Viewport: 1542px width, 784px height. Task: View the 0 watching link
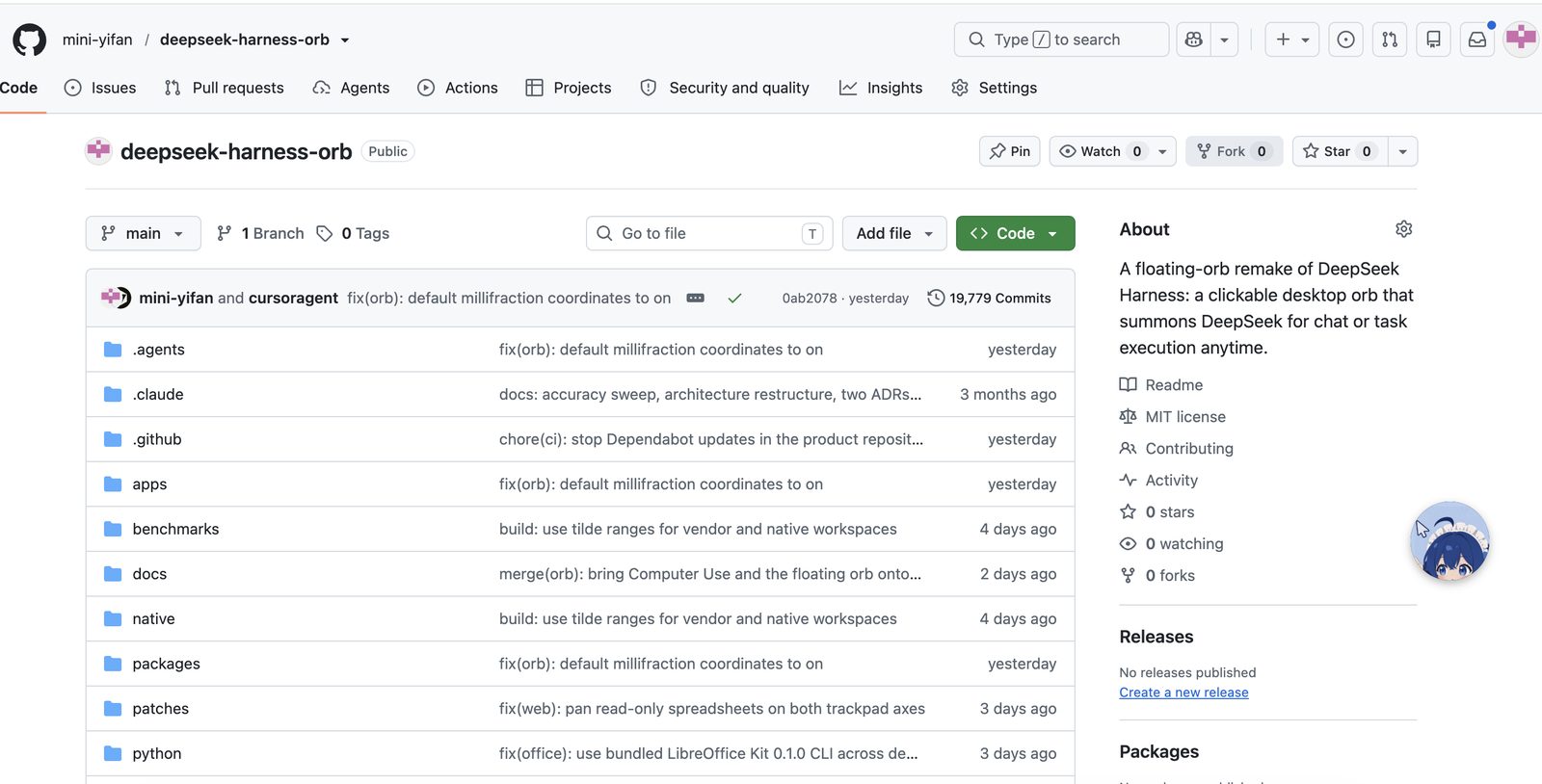[x=1171, y=544]
